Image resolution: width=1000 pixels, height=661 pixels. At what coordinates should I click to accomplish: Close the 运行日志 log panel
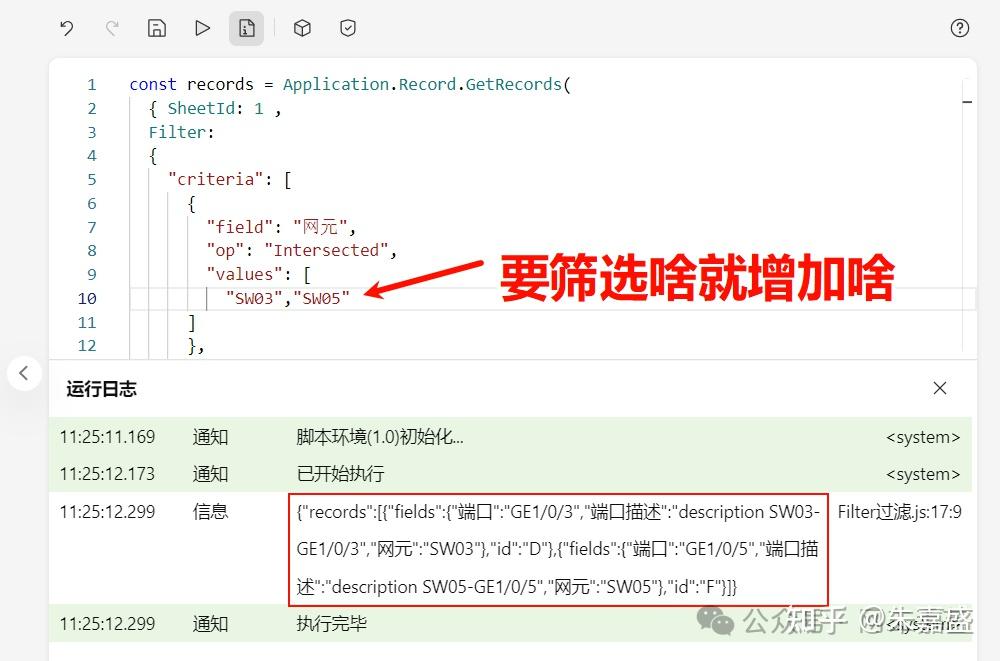click(939, 388)
